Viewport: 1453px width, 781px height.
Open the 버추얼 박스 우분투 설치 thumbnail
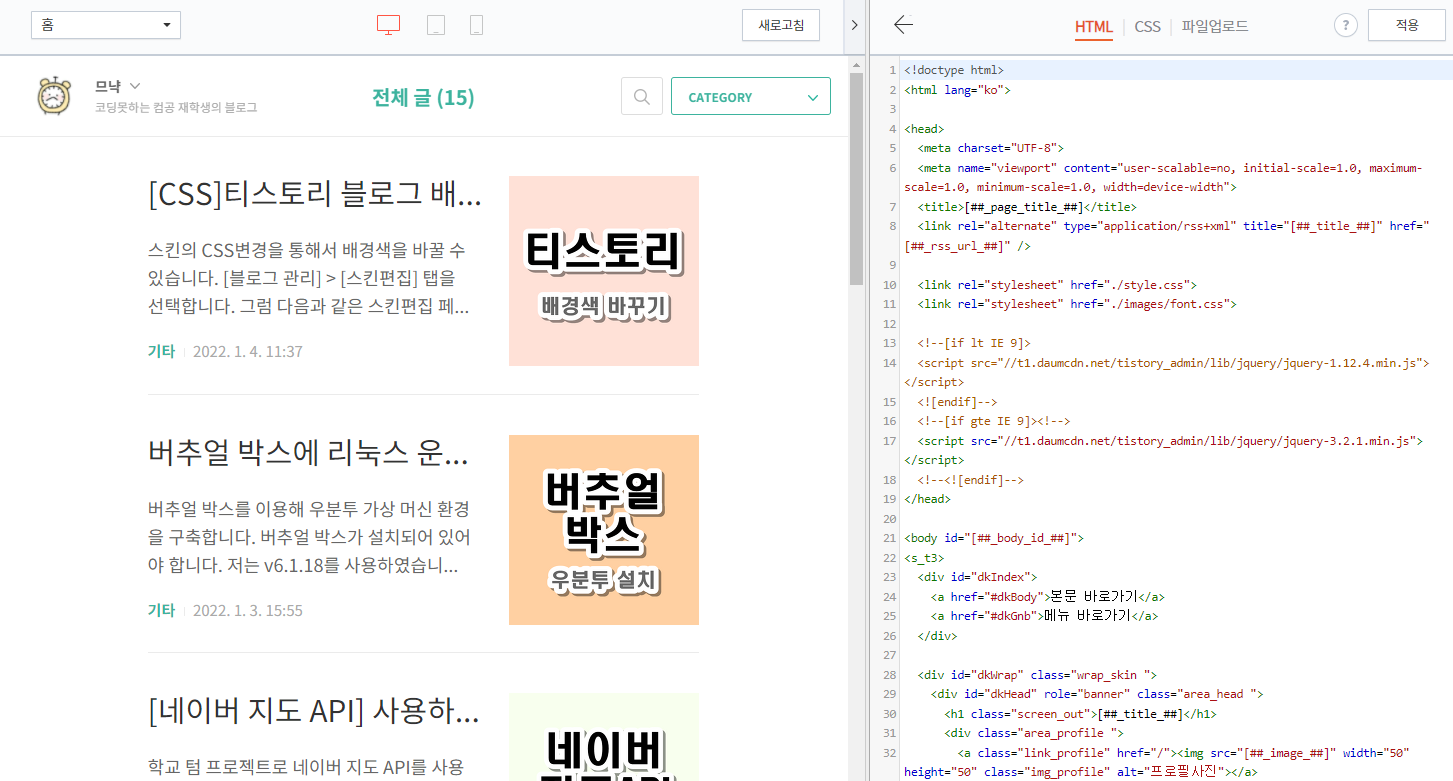[604, 530]
